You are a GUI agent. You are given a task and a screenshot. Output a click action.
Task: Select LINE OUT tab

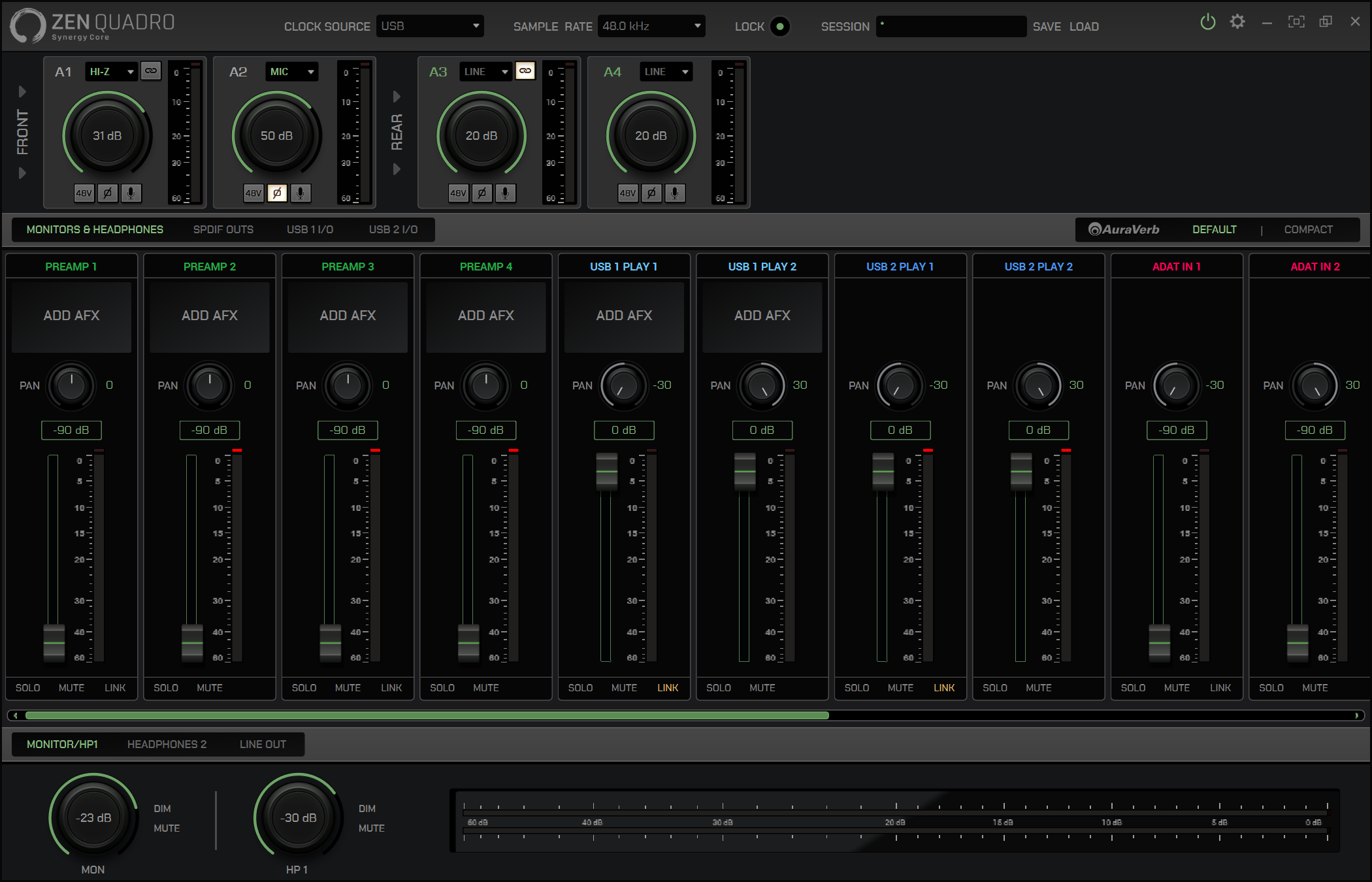263,744
